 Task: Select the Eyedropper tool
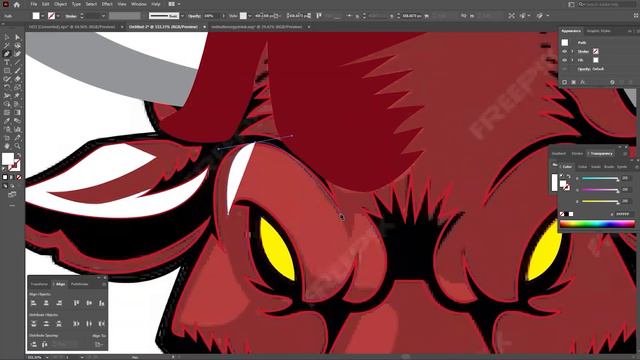click(7, 121)
